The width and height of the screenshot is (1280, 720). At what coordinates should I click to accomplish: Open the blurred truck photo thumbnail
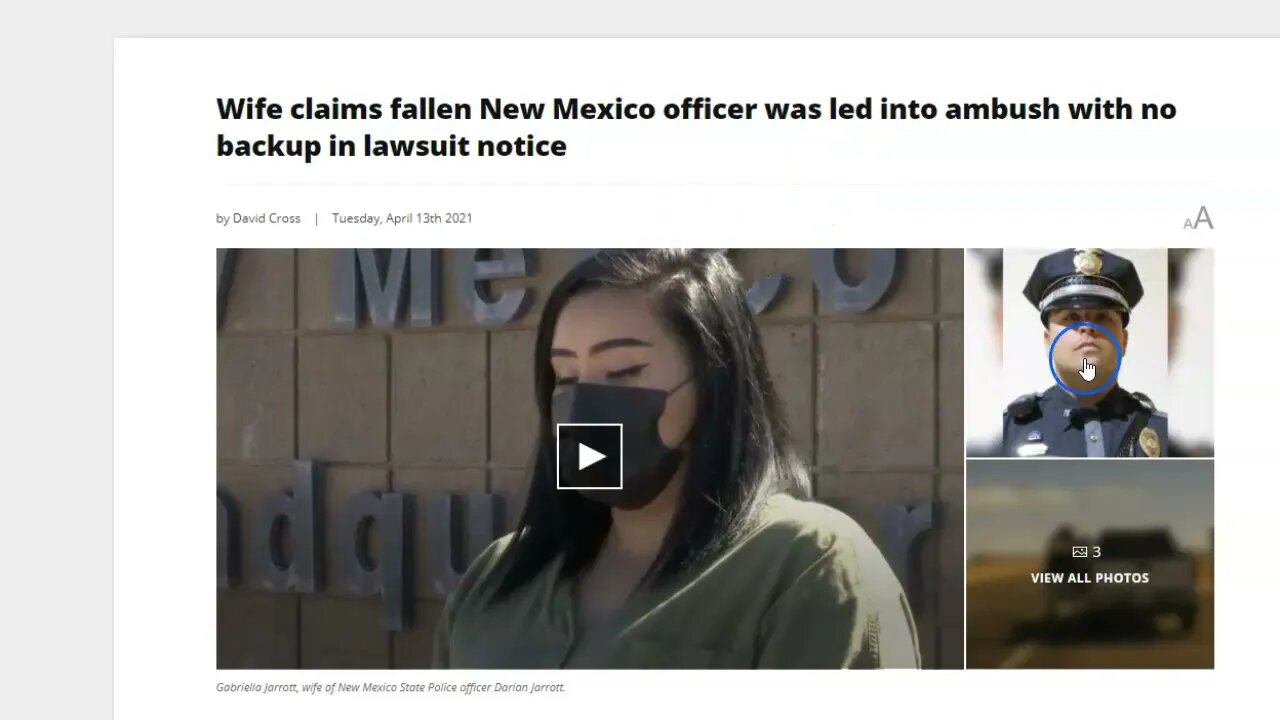[x=1090, y=564]
